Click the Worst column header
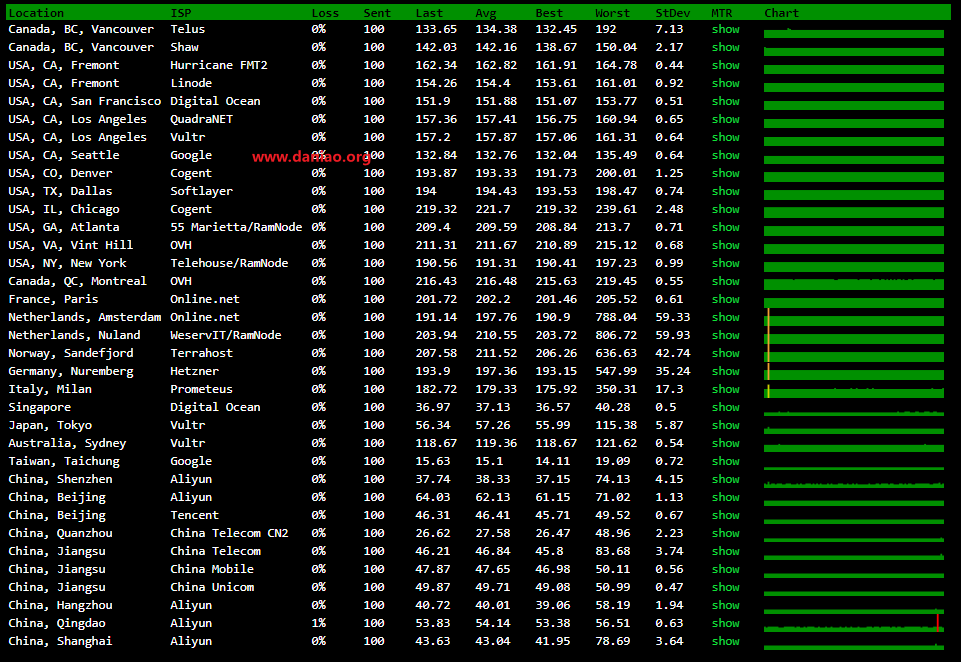 click(x=612, y=13)
